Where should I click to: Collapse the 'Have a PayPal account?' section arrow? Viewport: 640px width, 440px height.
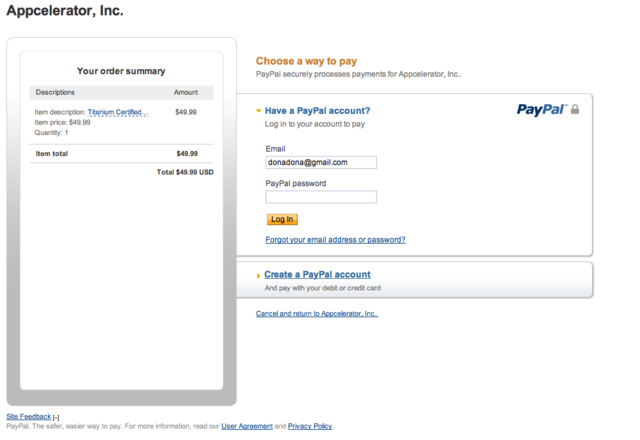(x=259, y=111)
